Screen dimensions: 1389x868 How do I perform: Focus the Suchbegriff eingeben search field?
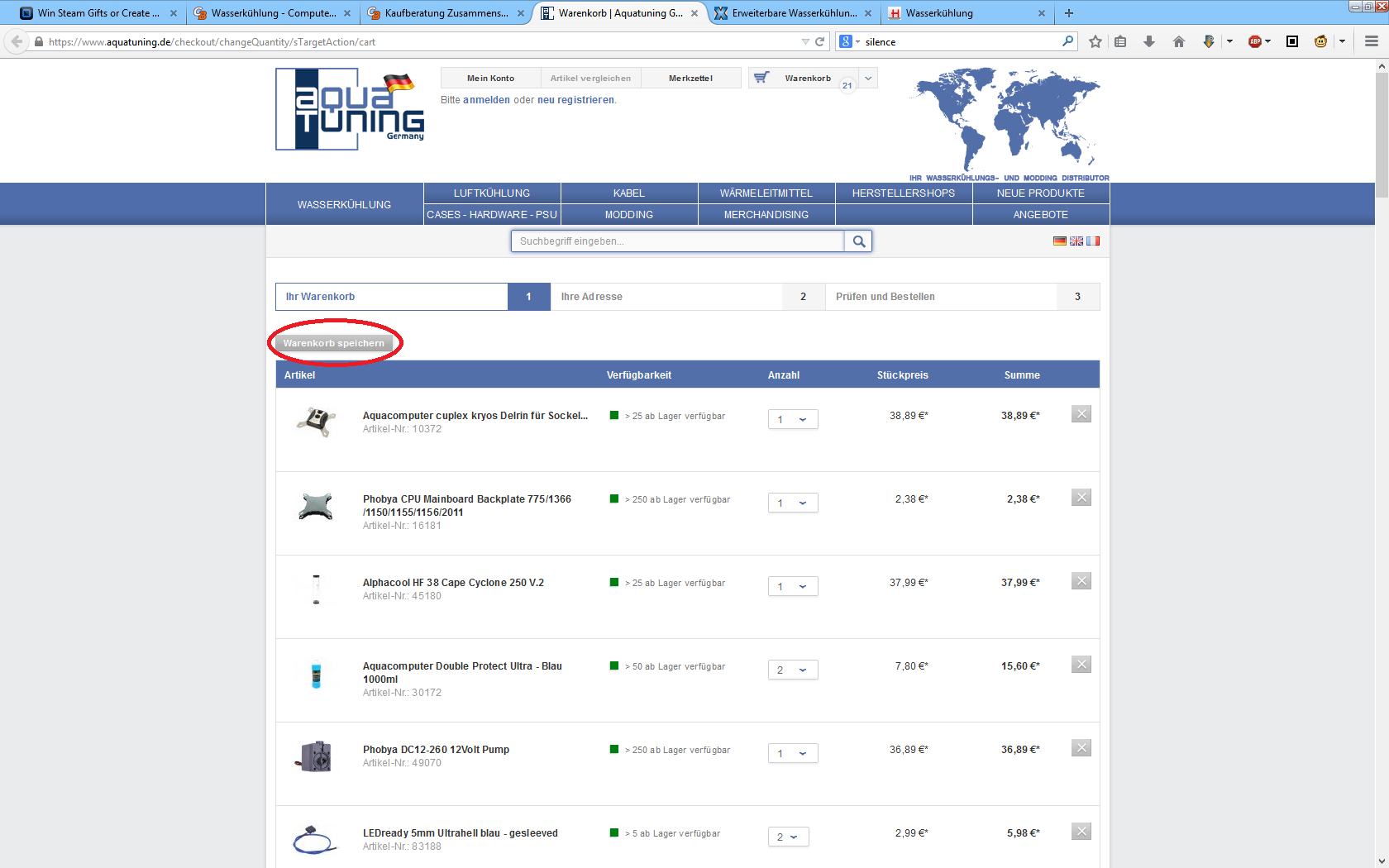click(678, 241)
